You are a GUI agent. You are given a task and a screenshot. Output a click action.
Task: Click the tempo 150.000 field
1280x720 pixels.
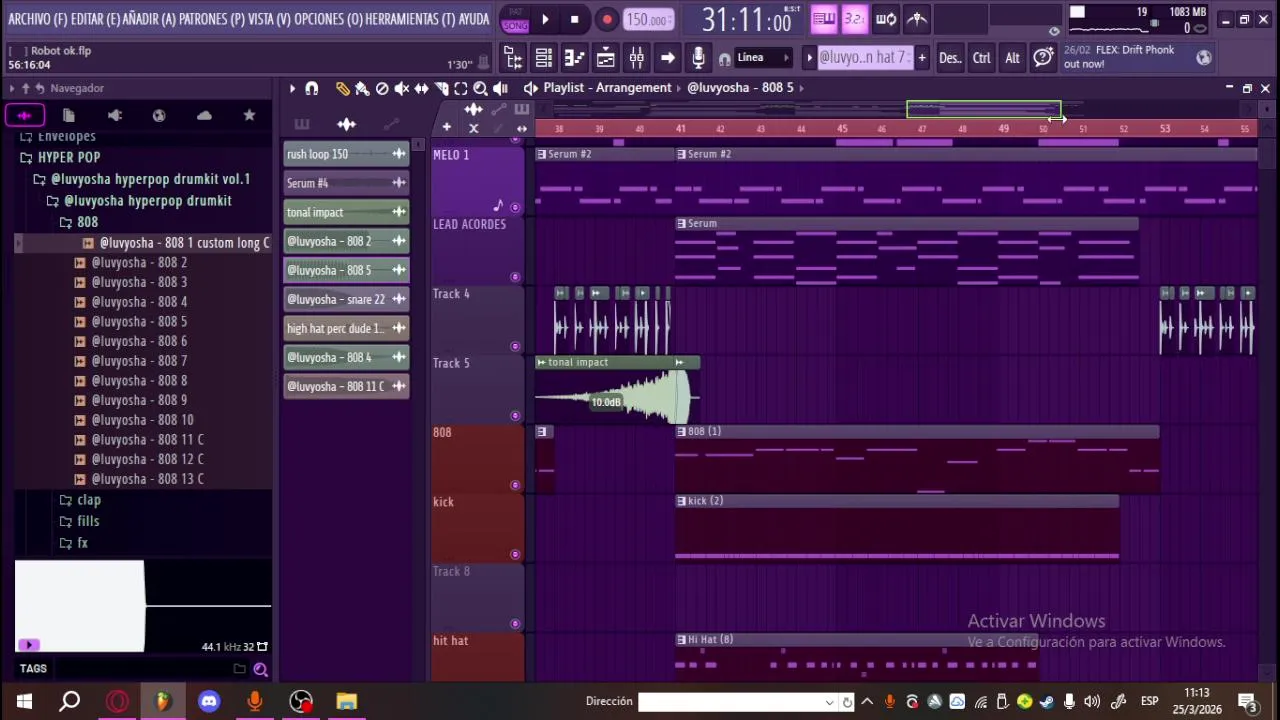point(648,19)
